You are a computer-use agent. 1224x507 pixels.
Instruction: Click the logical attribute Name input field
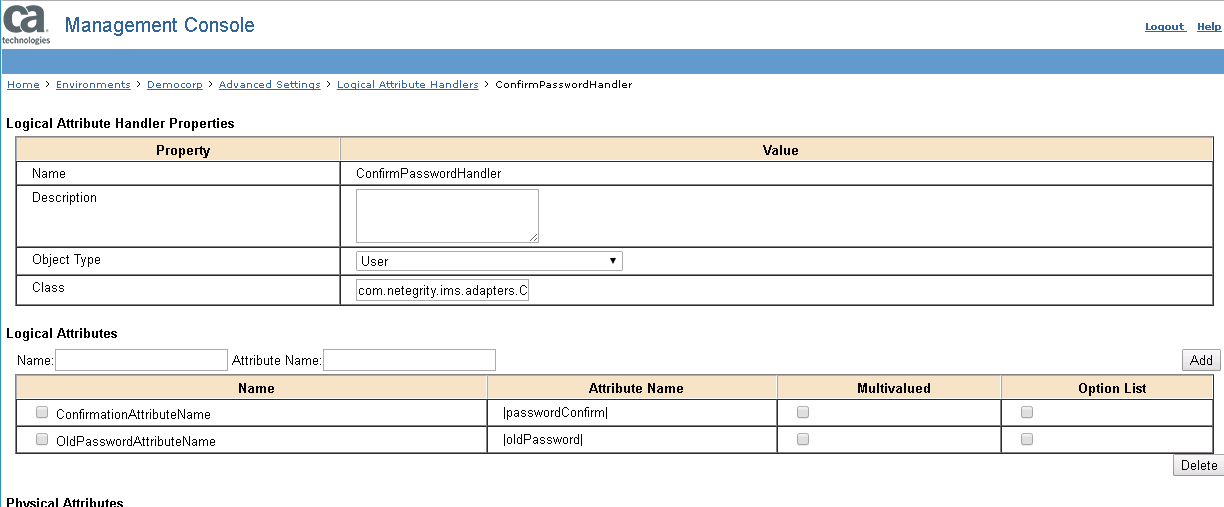[x=141, y=360]
